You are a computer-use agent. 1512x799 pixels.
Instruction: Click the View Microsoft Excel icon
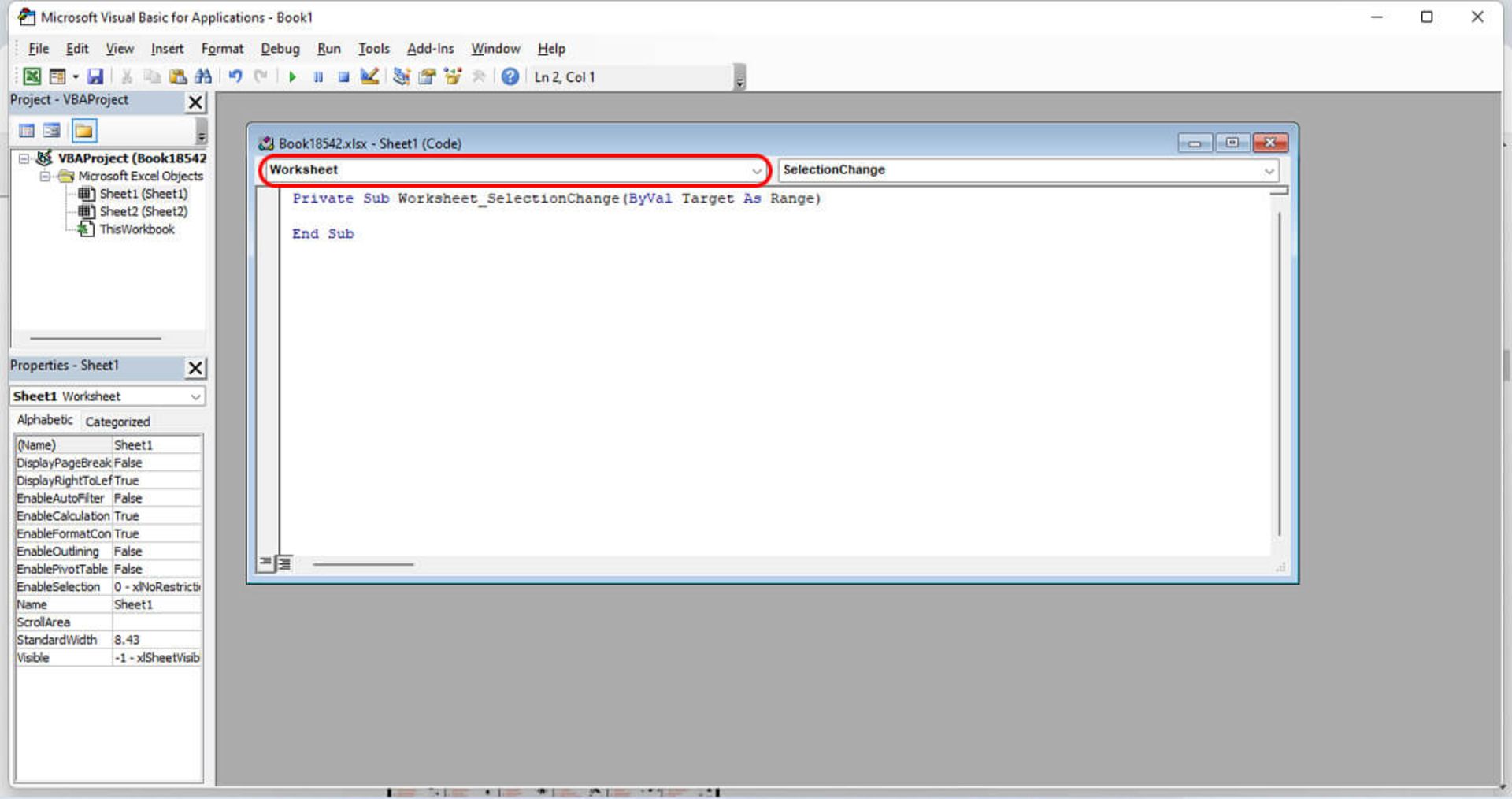[31, 76]
